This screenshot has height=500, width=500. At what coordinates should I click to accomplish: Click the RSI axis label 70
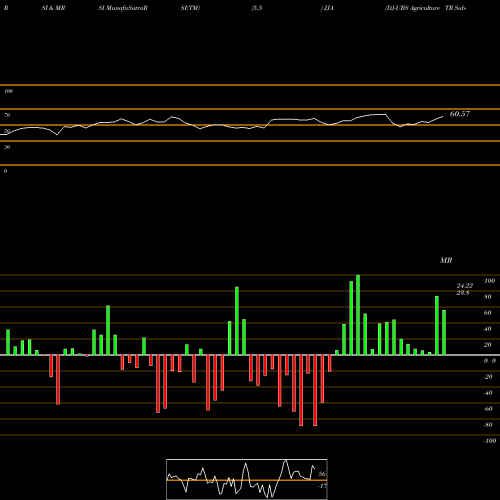click(x=7, y=115)
